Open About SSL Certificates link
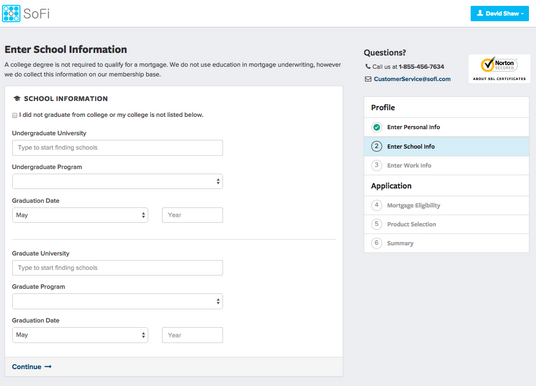This screenshot has height=386, width=536. coord(499,79)
